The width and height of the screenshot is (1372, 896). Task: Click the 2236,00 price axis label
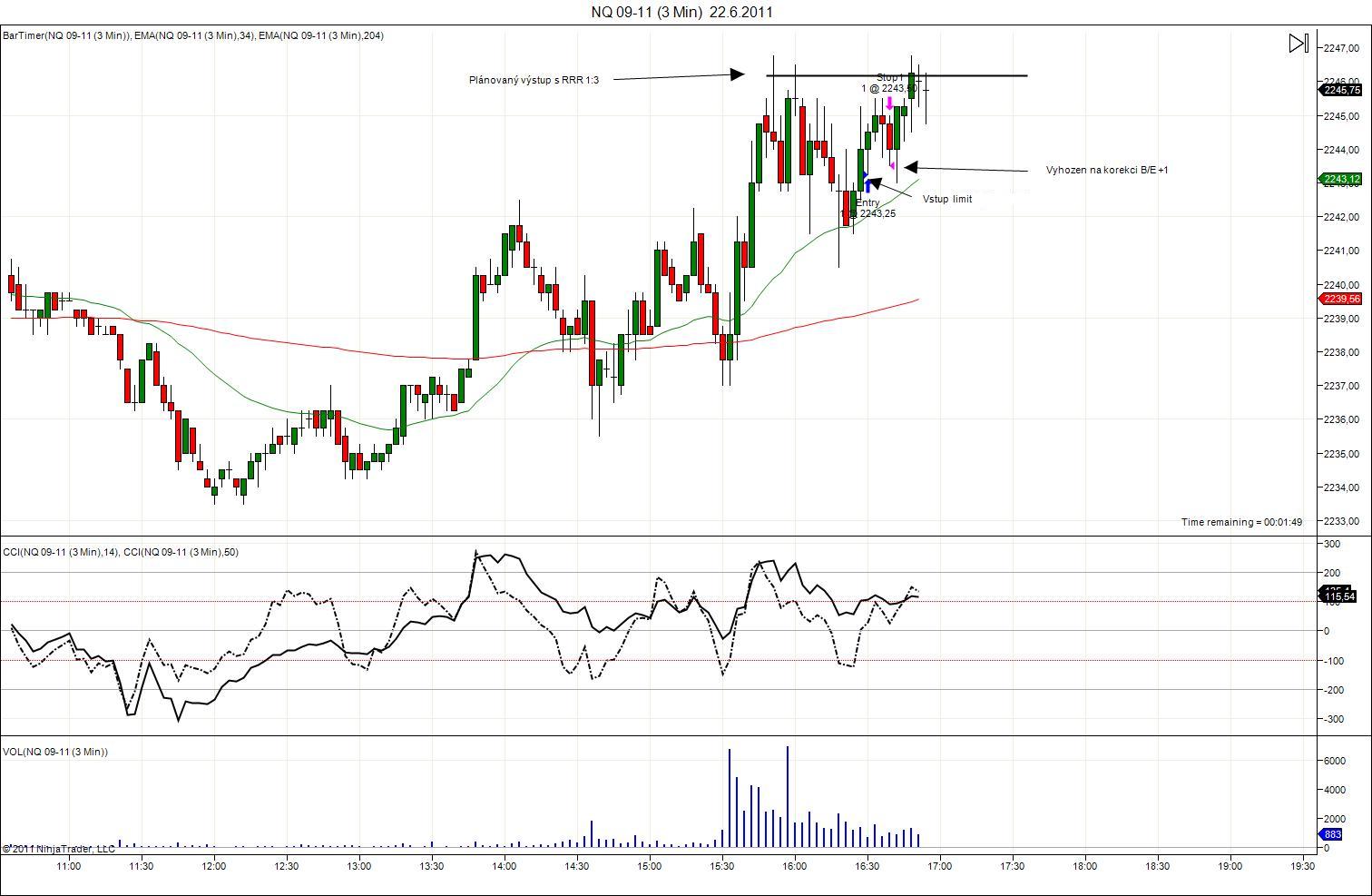click(1340, 420)
